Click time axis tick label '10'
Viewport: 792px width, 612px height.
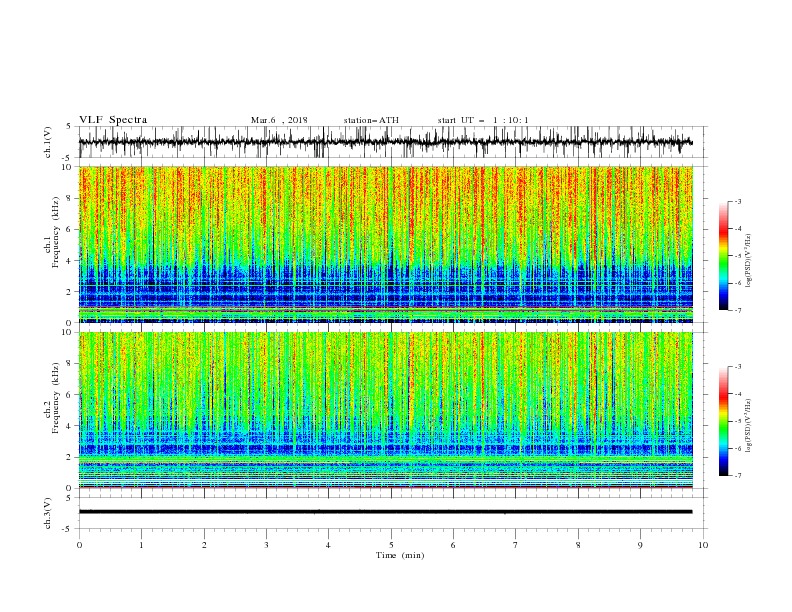(703, 545)
